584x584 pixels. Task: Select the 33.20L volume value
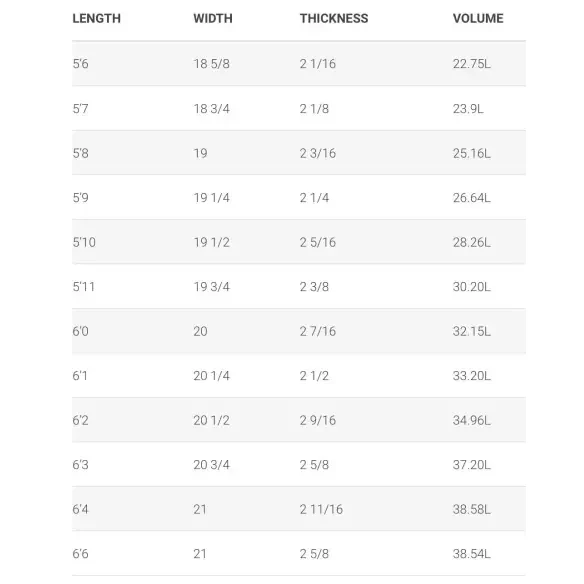click(x=472, y=376)
